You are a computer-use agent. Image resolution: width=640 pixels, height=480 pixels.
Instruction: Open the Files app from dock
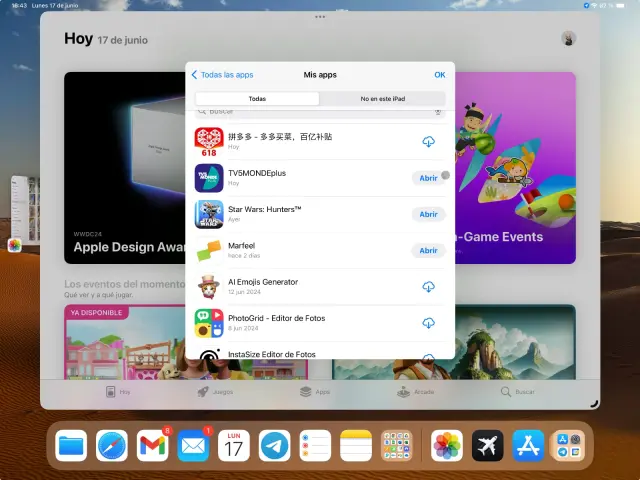[x=72, y=446]
